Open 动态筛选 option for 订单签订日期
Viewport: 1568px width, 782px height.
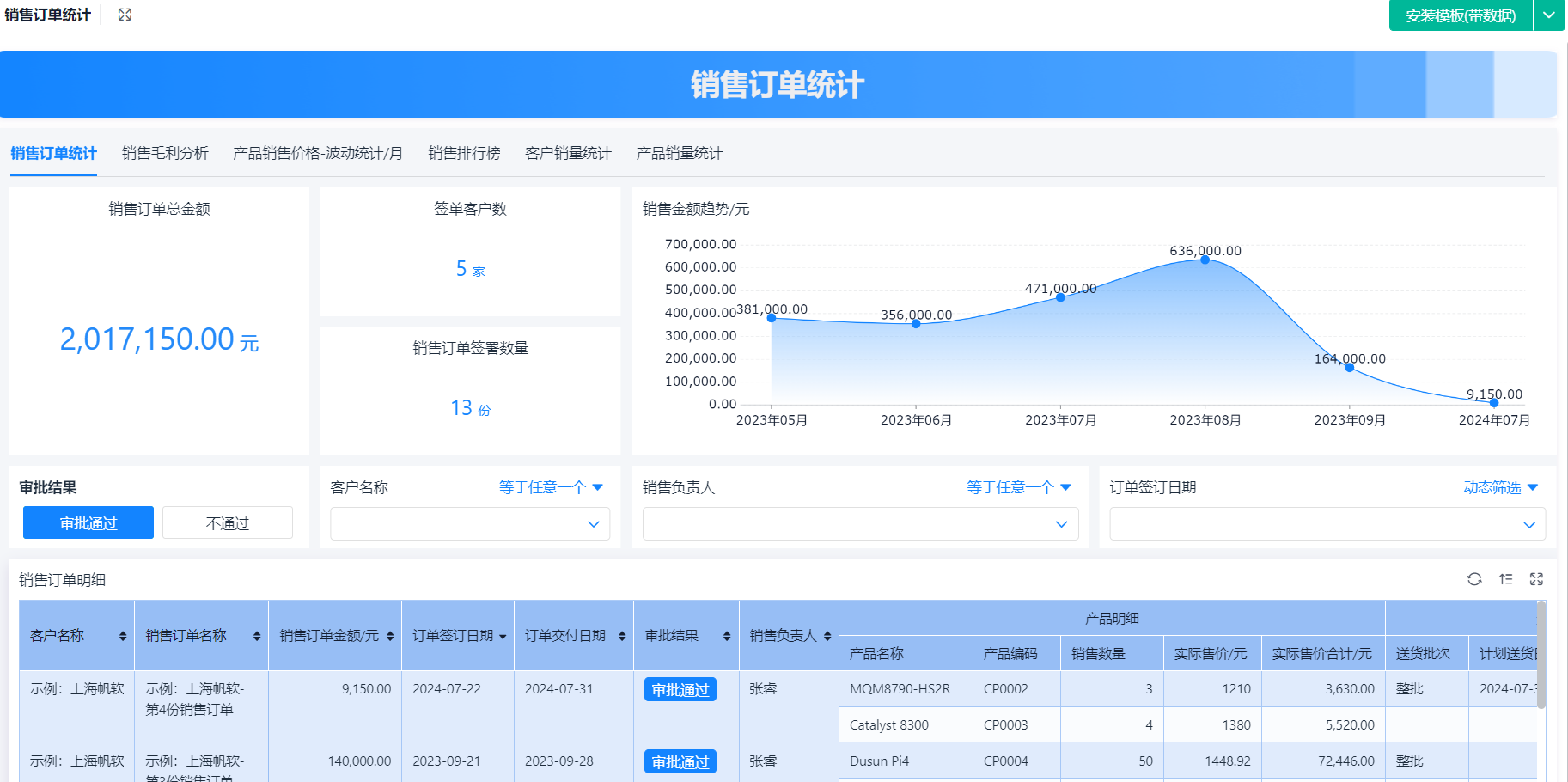(1500, 487)
